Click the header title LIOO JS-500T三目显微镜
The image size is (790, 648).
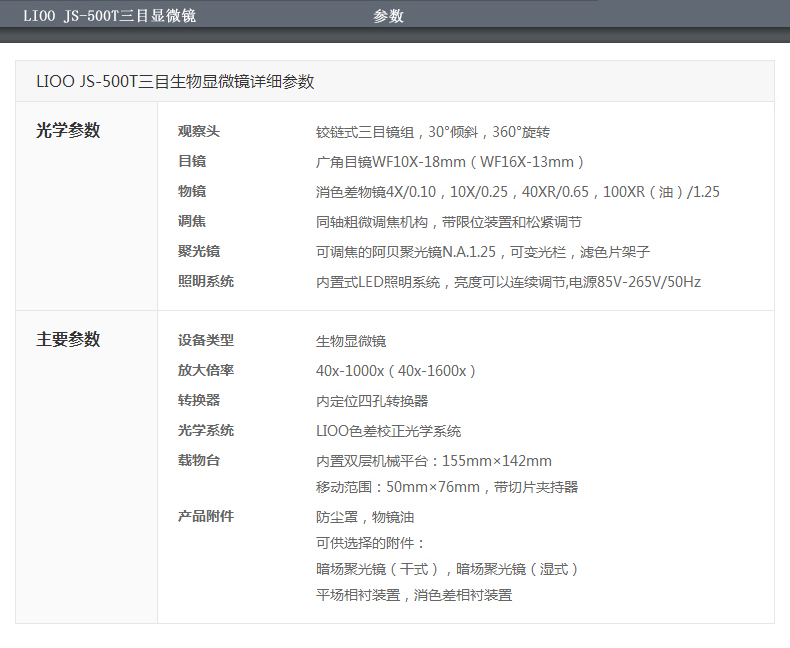point(110,16)
